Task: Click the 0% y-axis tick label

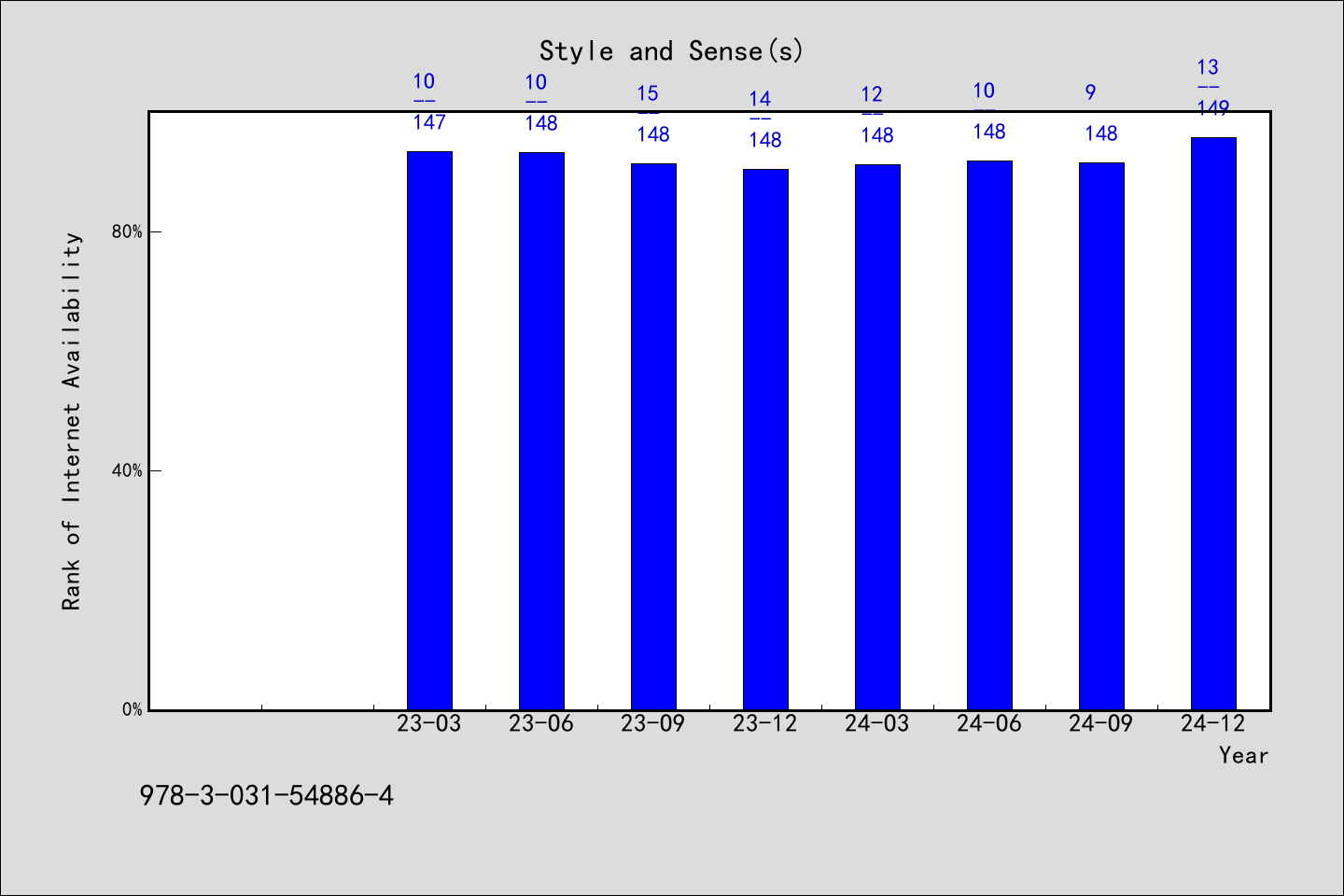Action: (x=132, y=709)
